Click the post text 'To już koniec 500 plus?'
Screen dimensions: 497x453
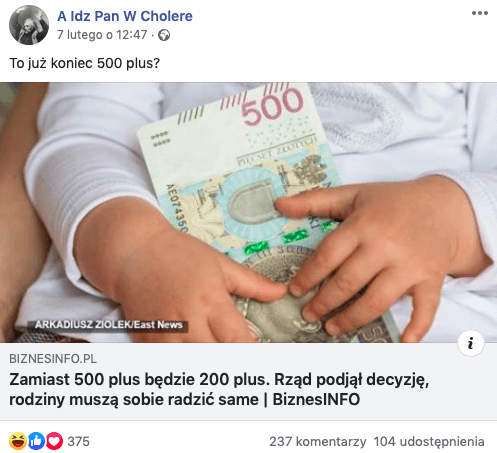tap(85, 63)
